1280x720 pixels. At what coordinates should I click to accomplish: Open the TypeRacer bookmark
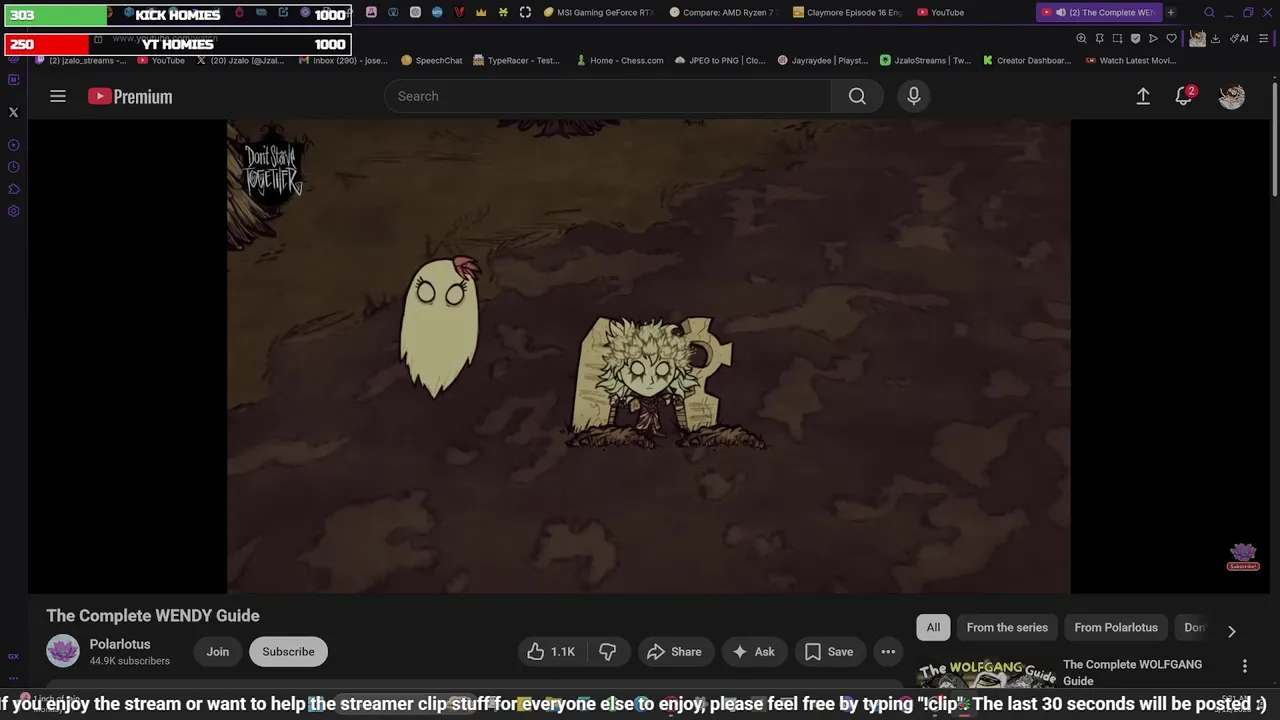point(517,60)
